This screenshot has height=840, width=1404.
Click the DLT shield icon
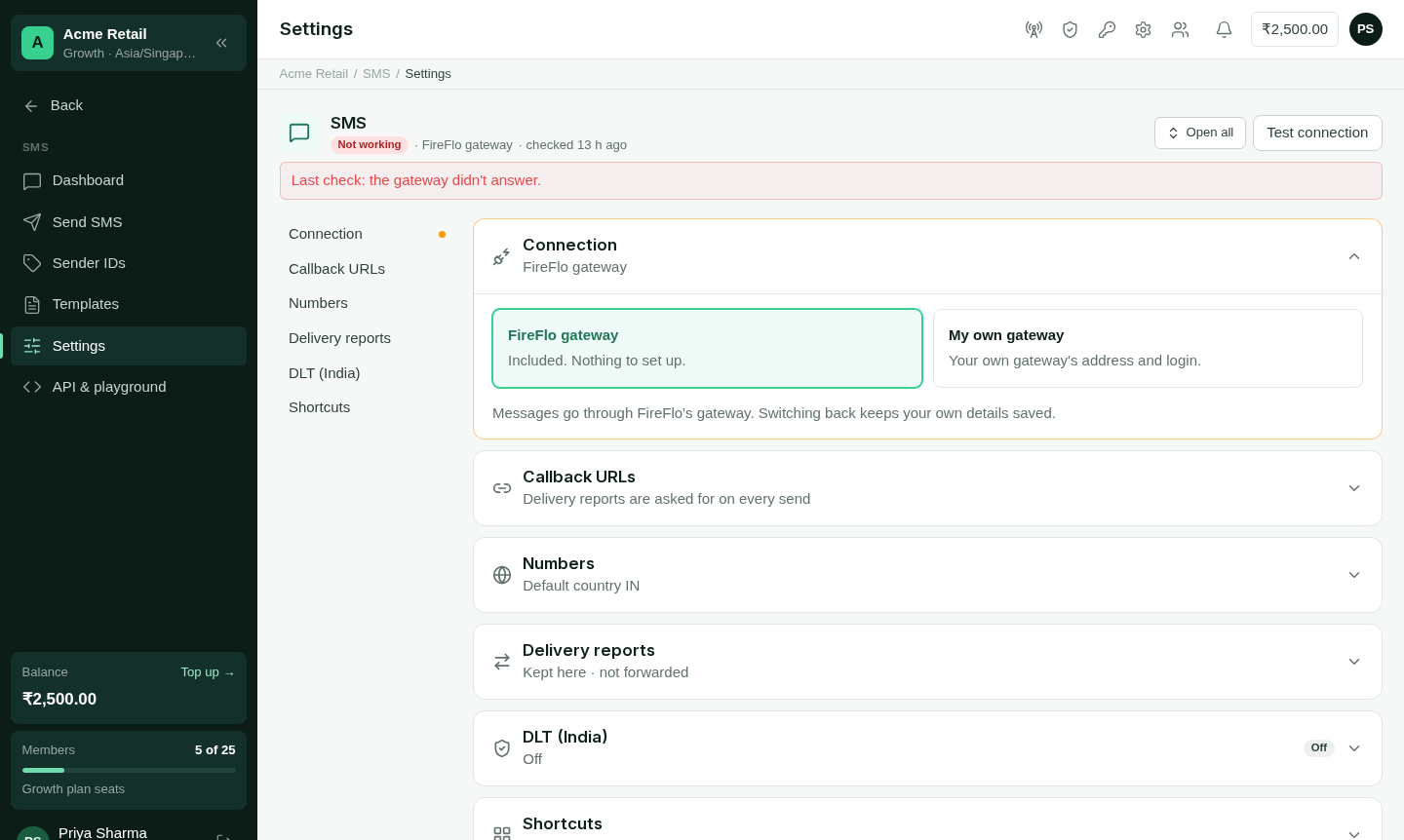tap(502, 748)
